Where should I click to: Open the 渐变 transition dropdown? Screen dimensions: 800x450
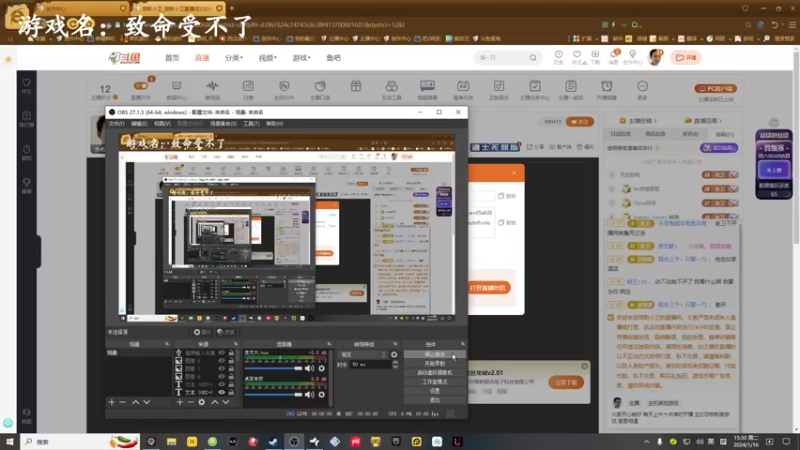point(363,355)
